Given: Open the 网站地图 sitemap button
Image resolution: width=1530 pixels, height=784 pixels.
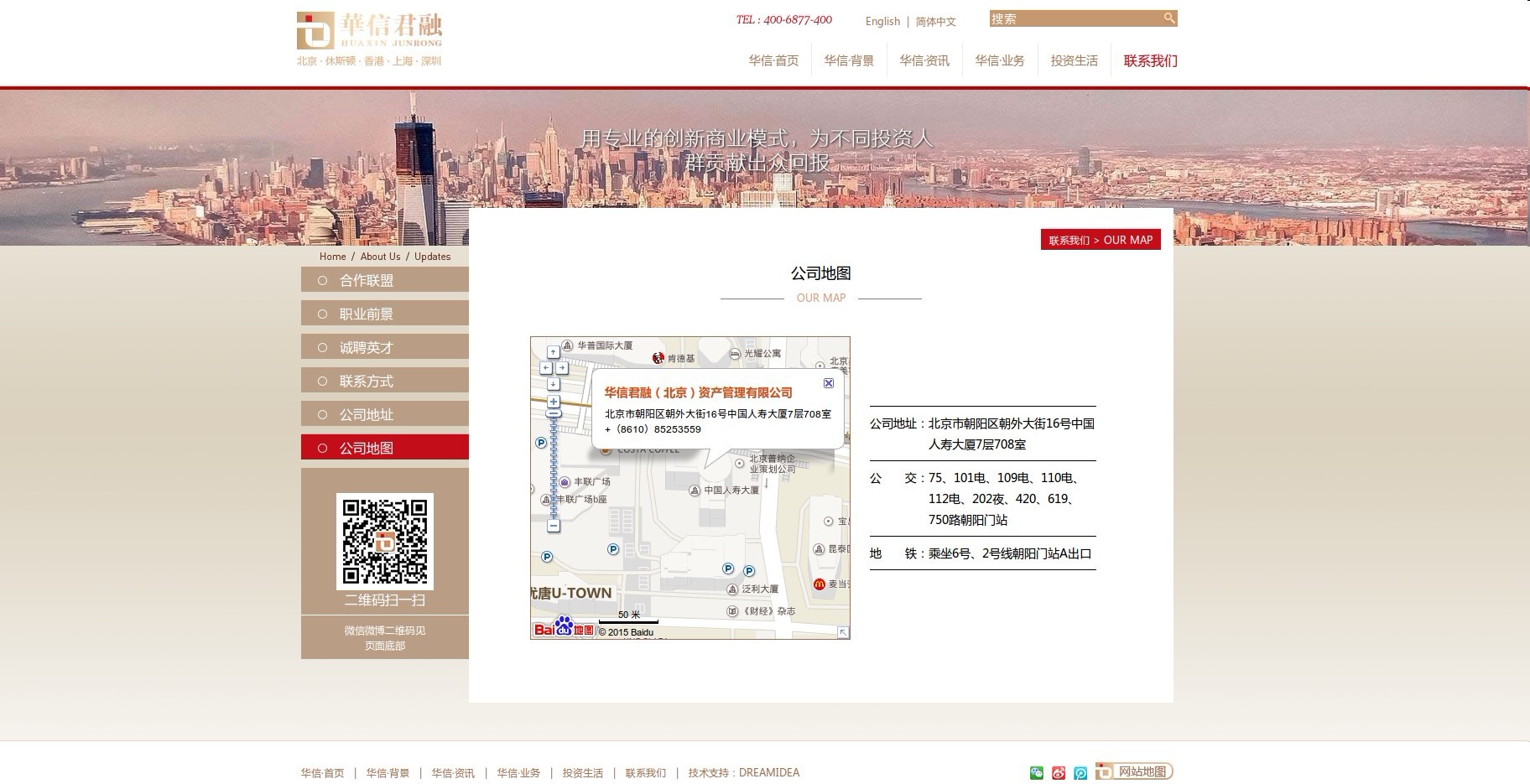Looking at the screenshot, I should (1135, 771).
